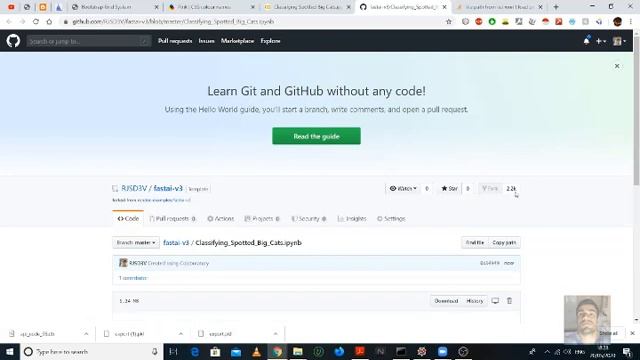Click the browser back arrow
This screenshot has height=360, width=640.
tap(9, 22)
